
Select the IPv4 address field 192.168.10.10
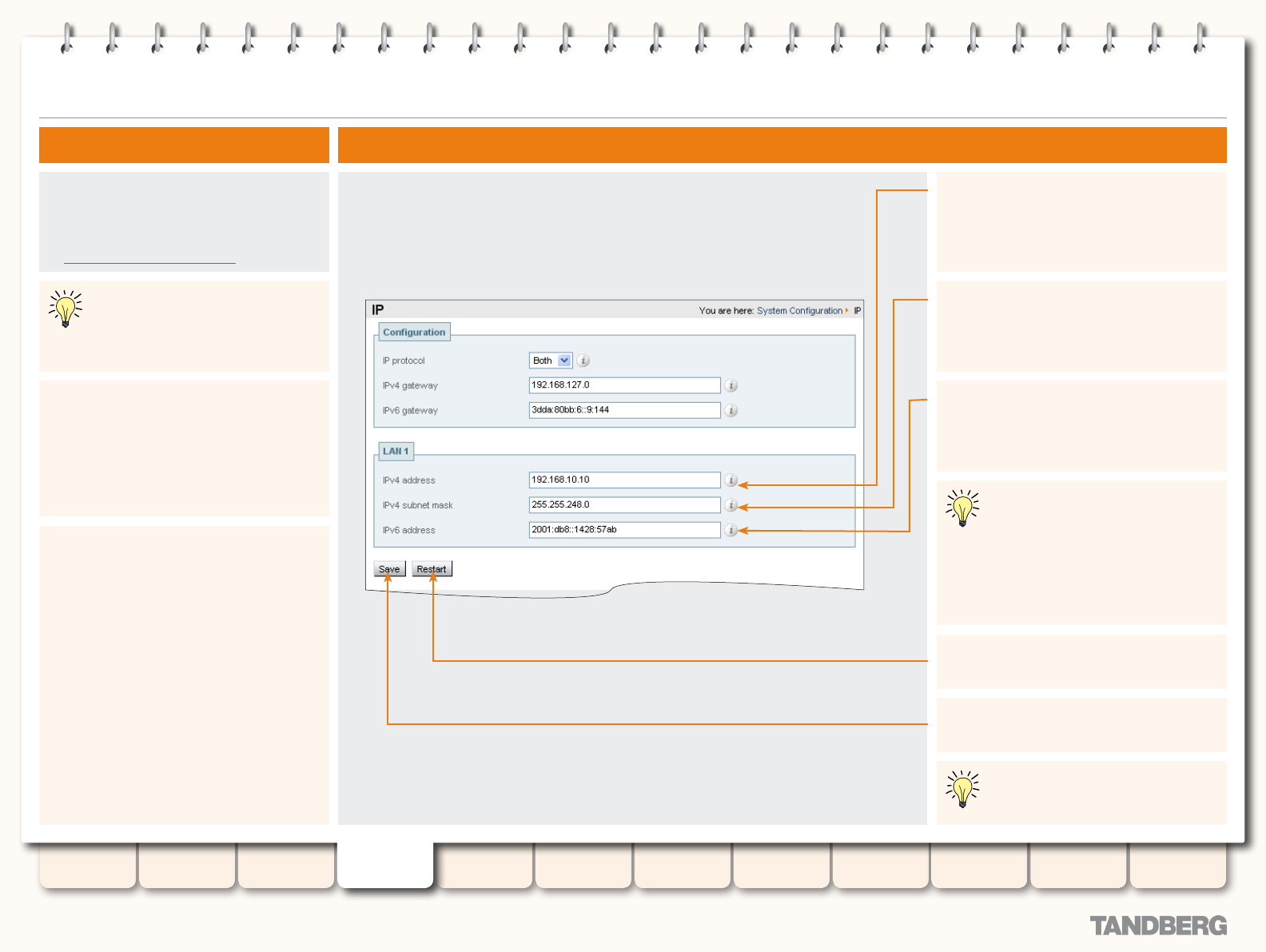[624, 480]
